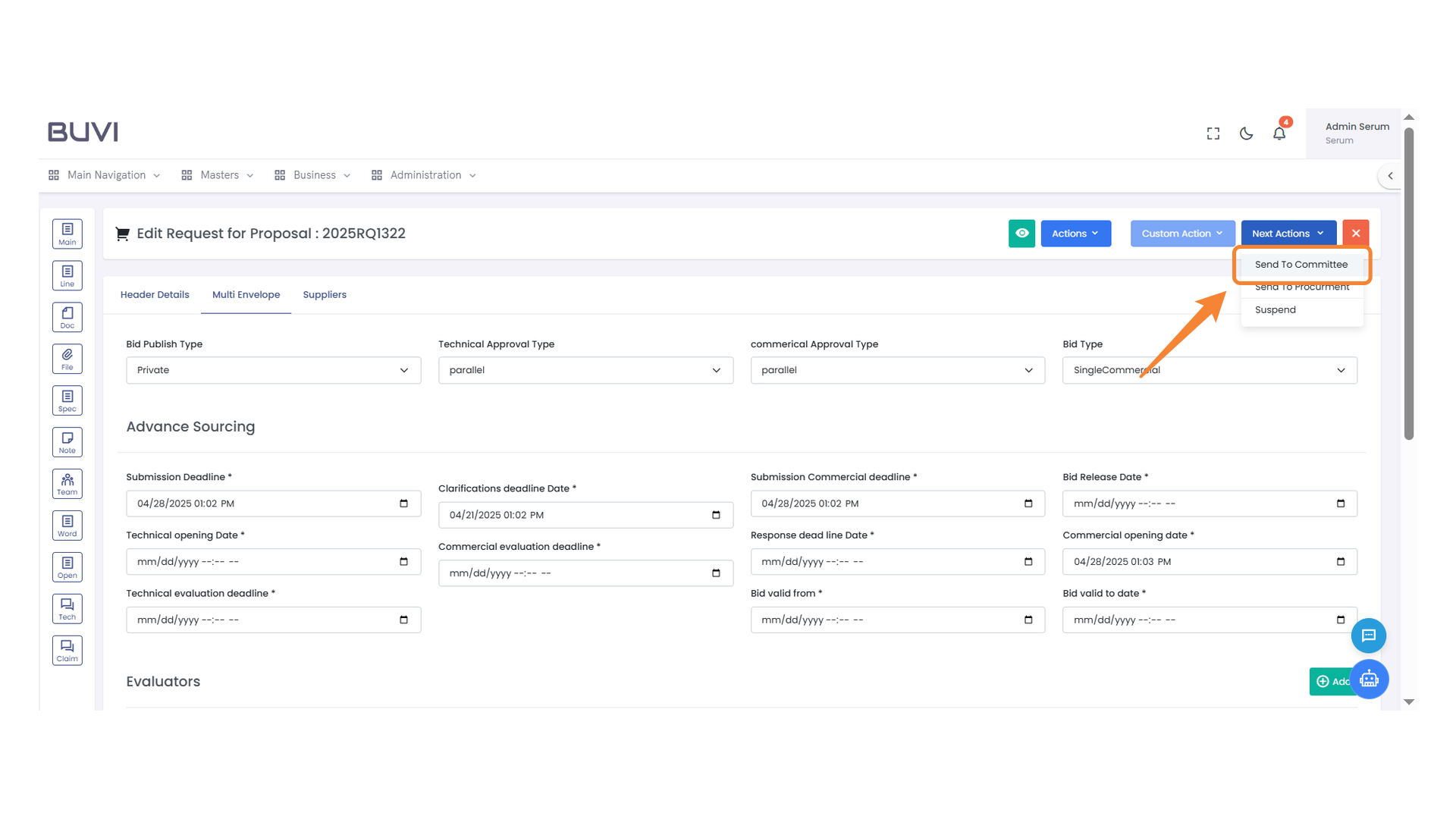
Task: Click the notification bell icon
Action: click(1279, 133)
